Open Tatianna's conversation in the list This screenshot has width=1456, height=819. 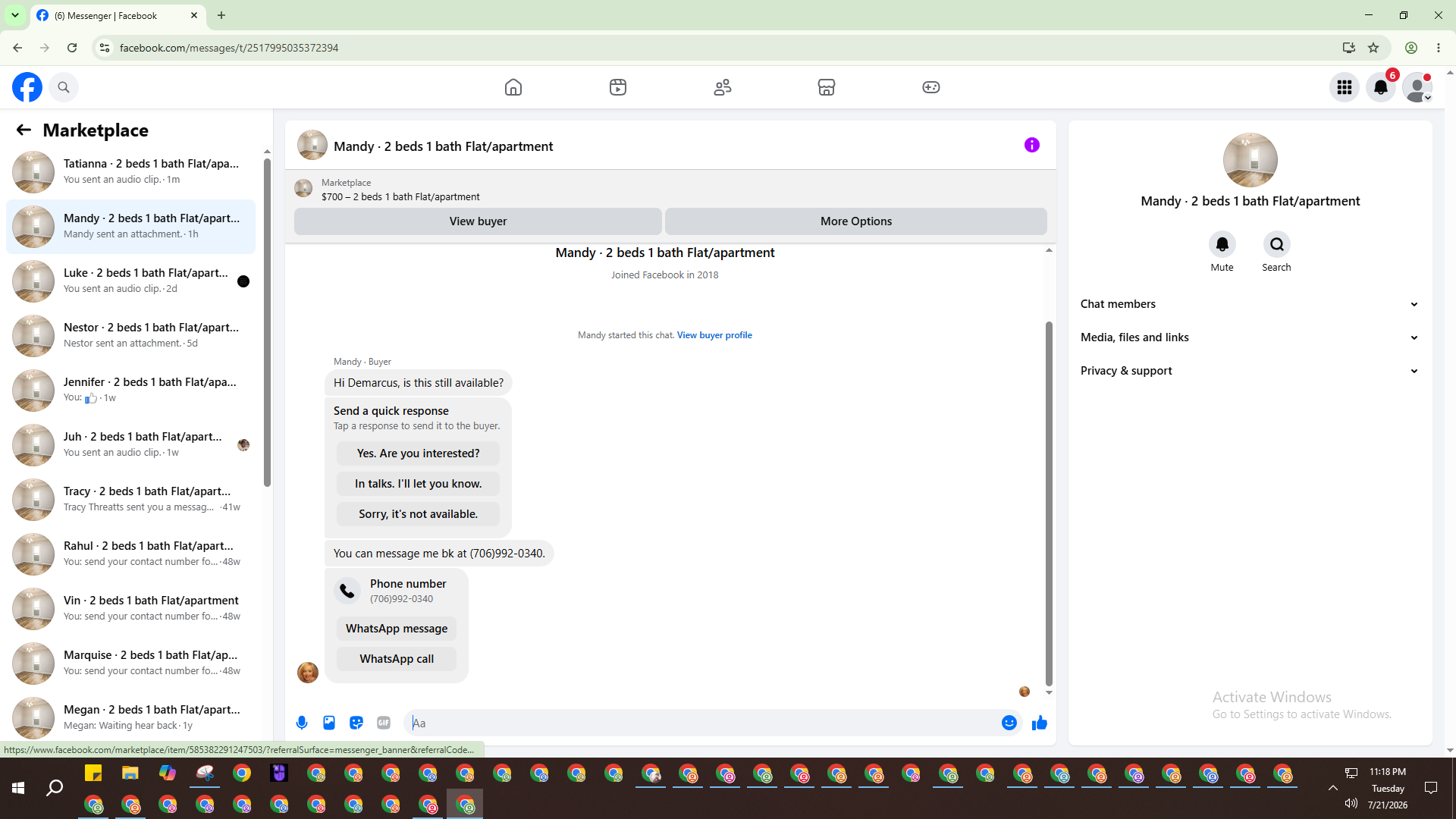130,172
